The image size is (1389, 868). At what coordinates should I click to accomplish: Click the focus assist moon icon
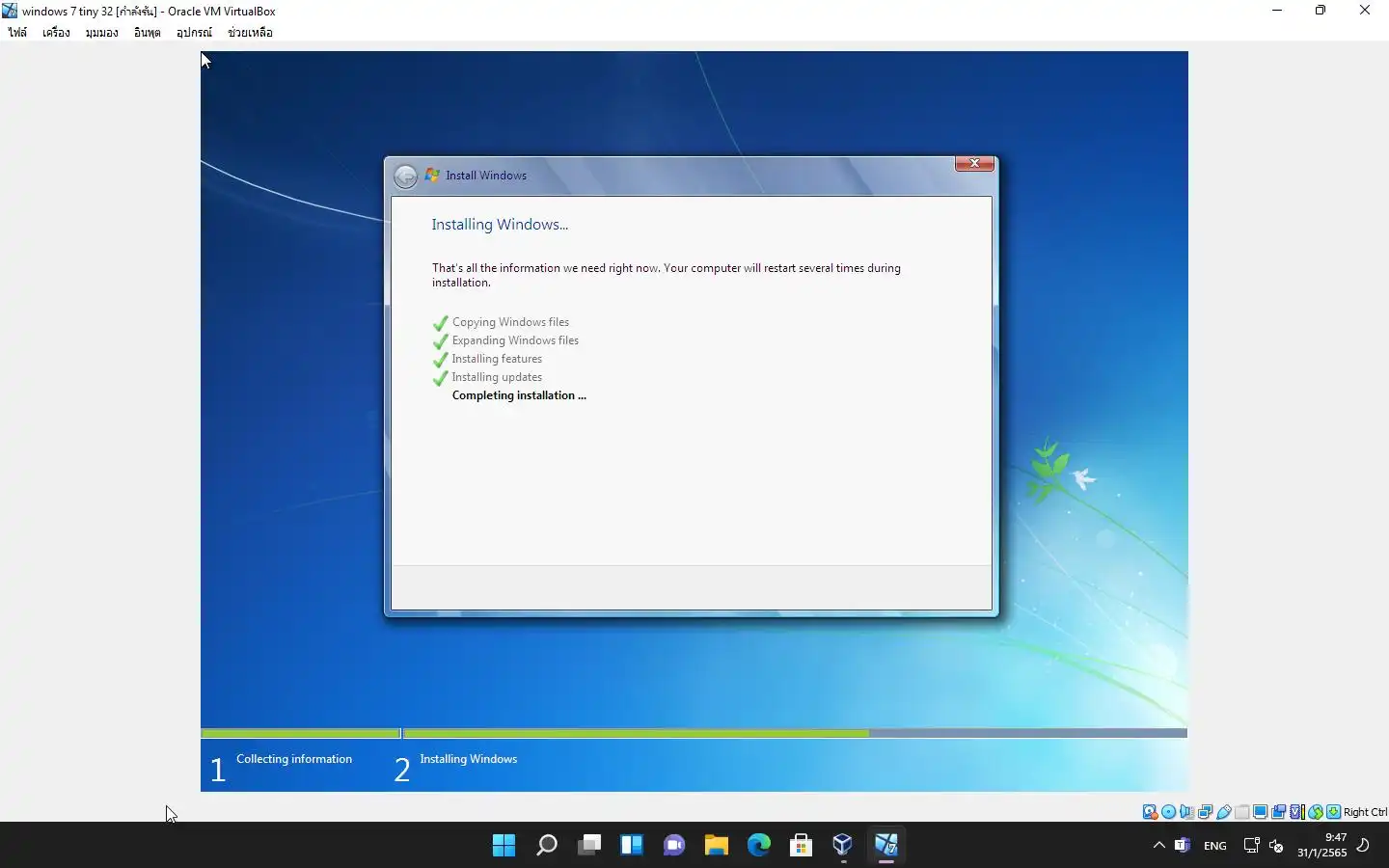pyautogui.click(x=1364, y=846)
